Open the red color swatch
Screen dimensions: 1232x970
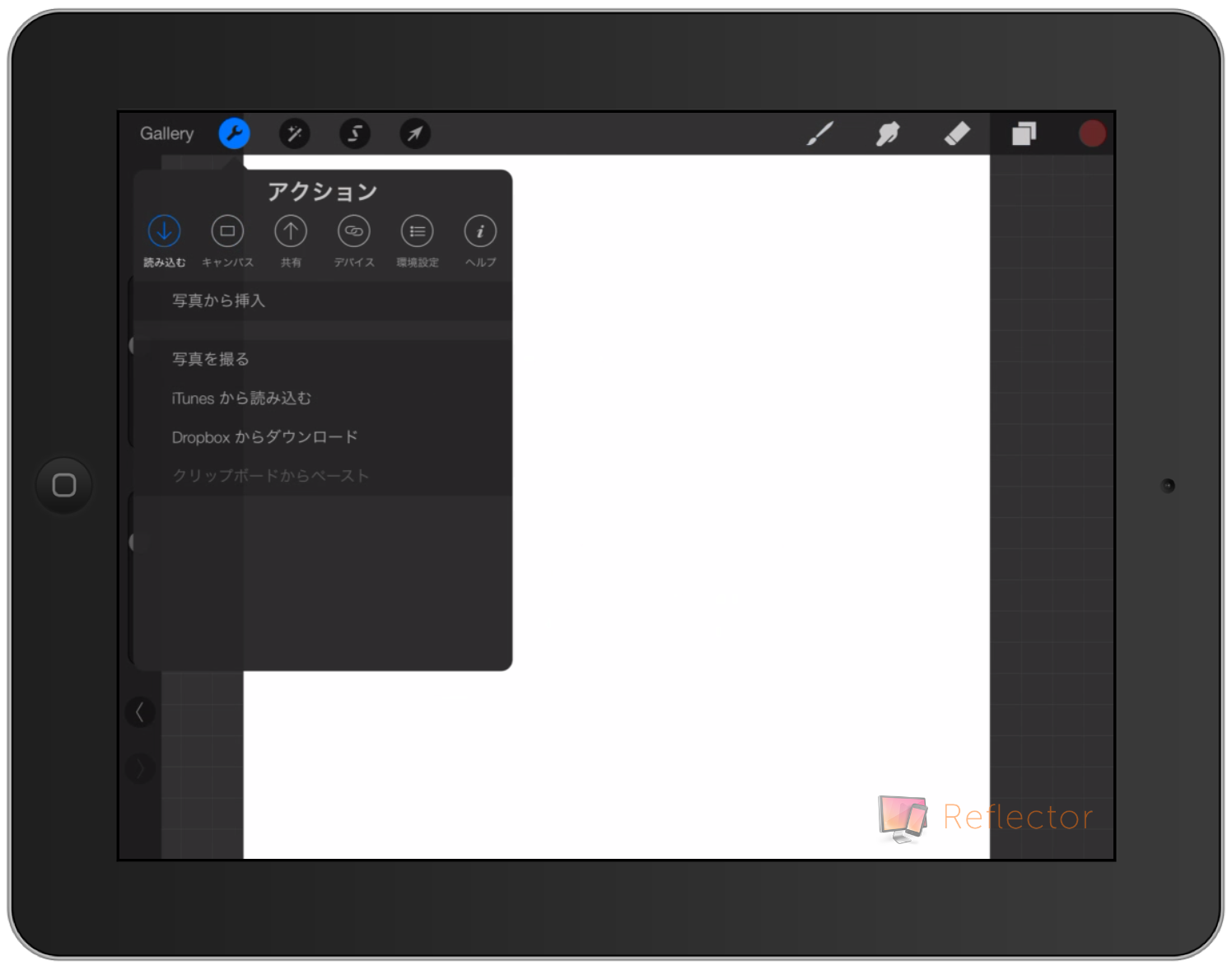click(1092, 133)
